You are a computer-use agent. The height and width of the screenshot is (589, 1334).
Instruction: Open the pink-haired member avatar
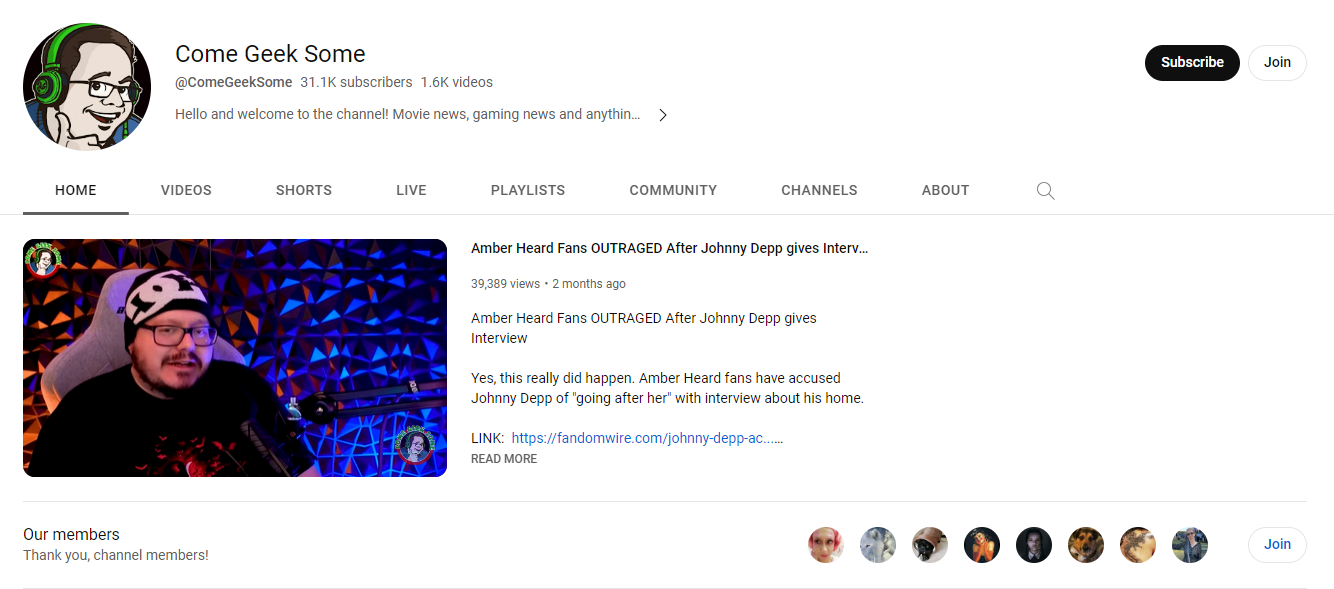tap(826, 545)
